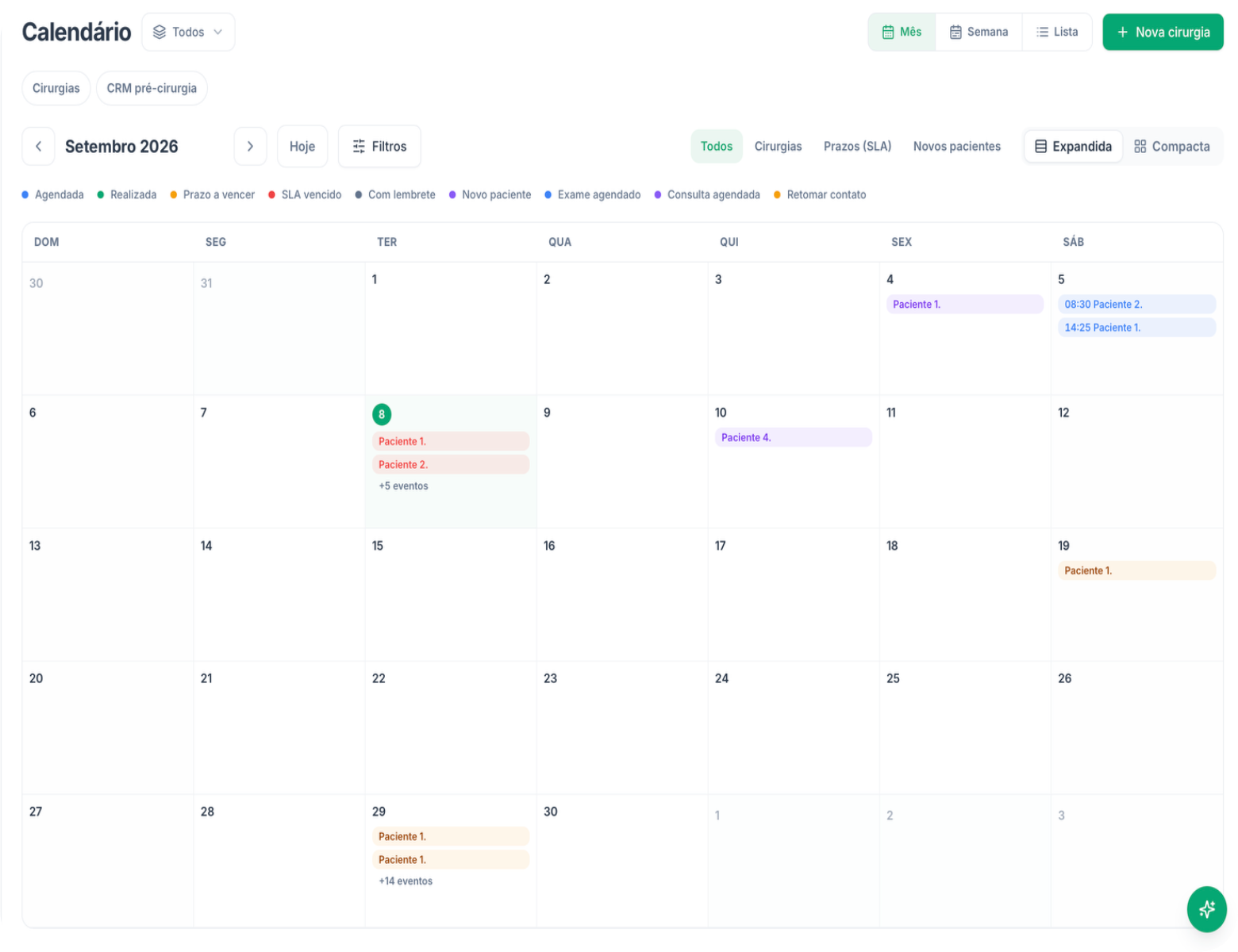The image size is (1238, 952).
Task: Select day 23 in the calendar
Action: tap(550, 679)
